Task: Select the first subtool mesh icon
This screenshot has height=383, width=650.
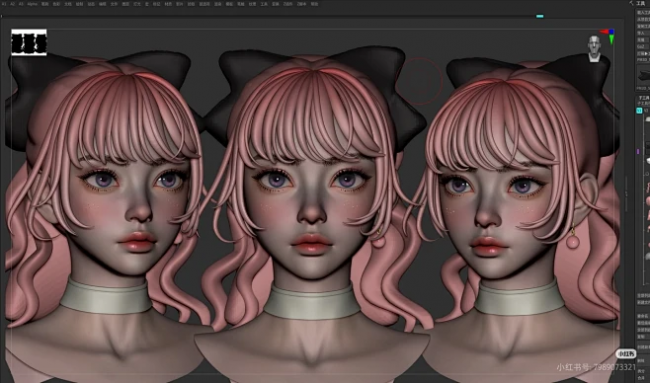Action: (648, 119)
